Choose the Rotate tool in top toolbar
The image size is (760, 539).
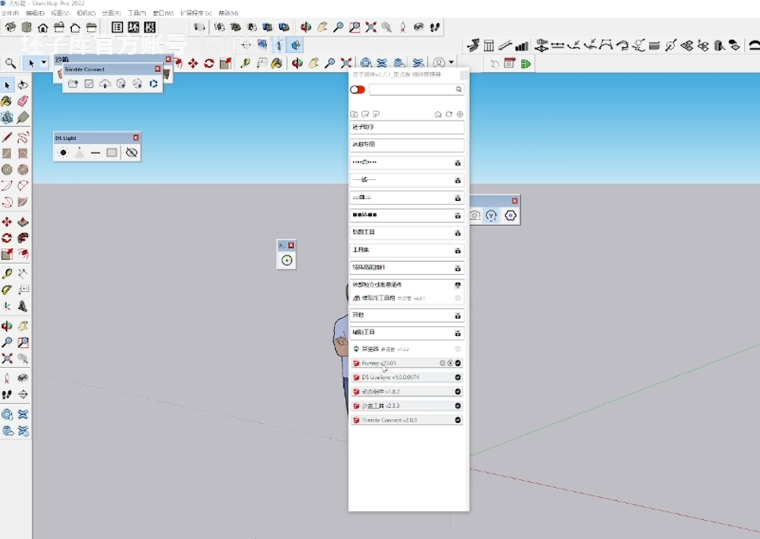pos(209,63)
